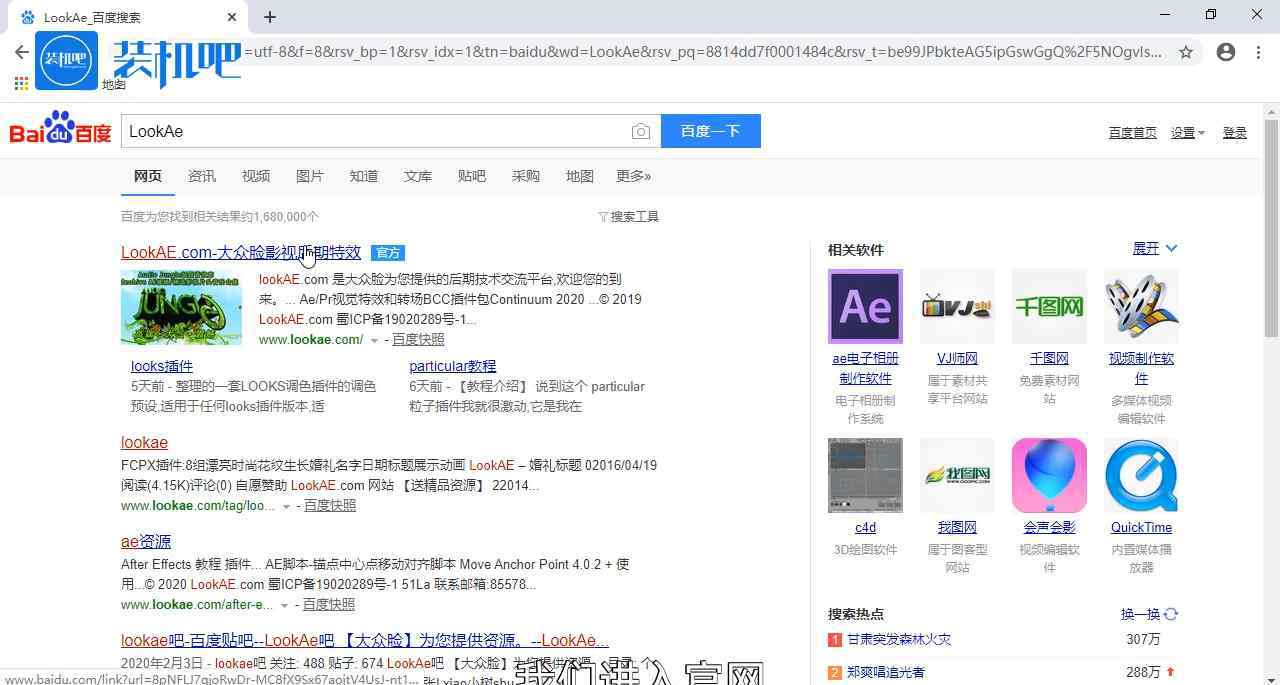Open the Chrome three-dot menu
This screenshot has height=685, width=1280.
click(1258, 52)
